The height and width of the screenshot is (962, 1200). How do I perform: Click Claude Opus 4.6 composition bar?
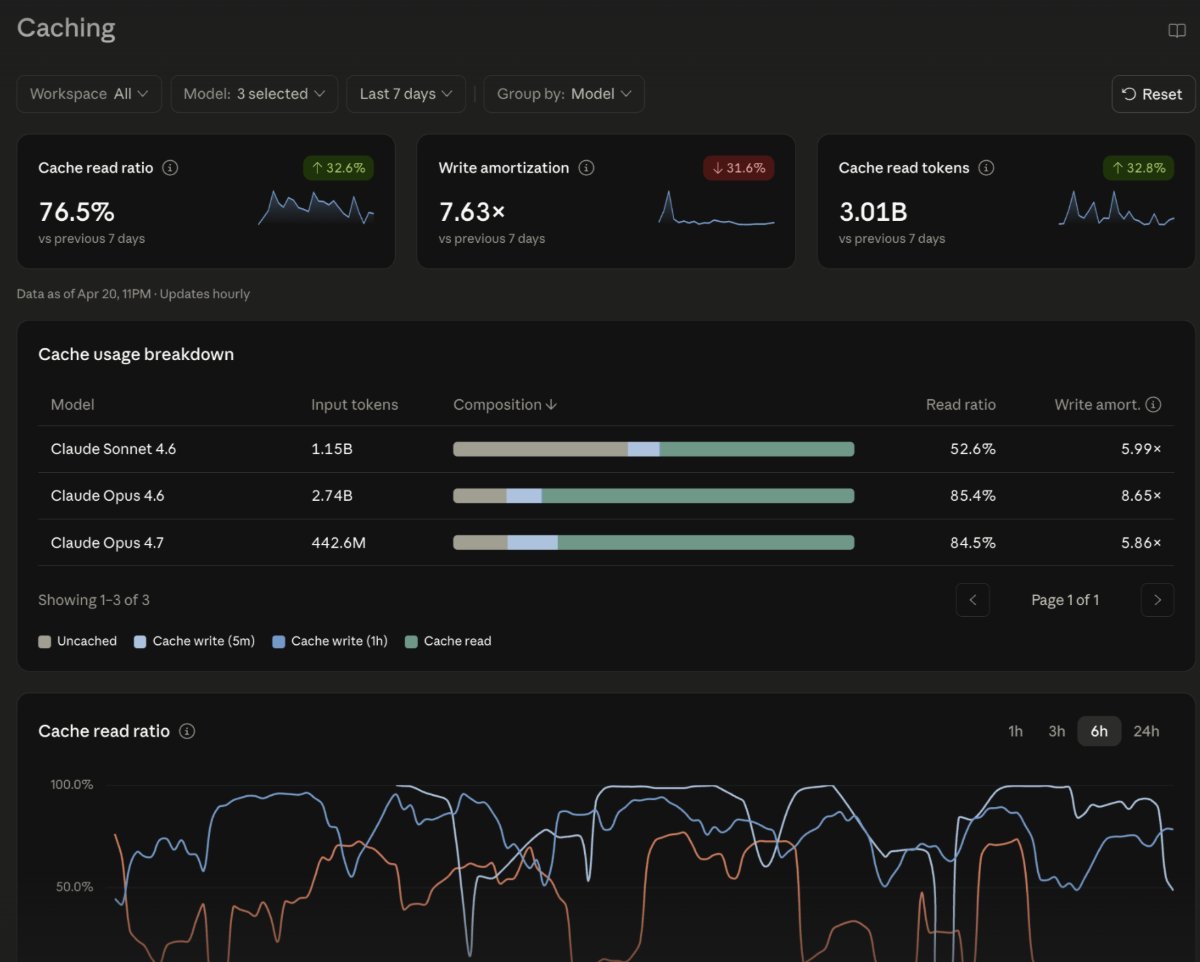654,496
